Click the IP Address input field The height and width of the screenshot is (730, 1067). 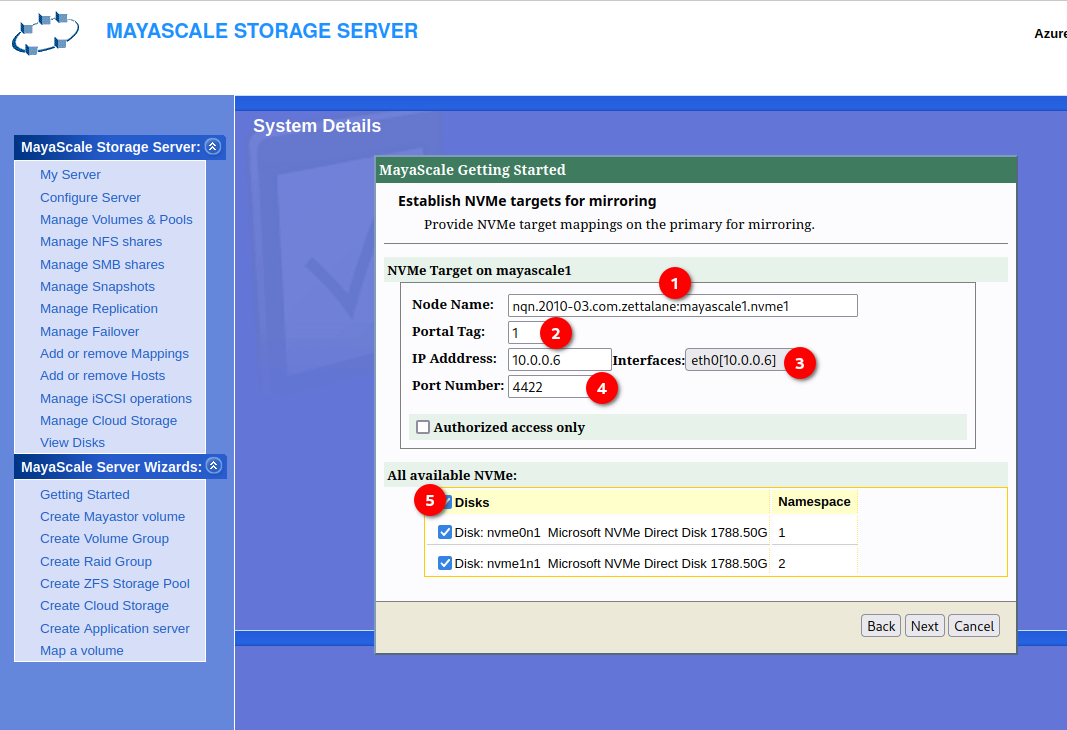pyautogui.click(x=559, y=360)
